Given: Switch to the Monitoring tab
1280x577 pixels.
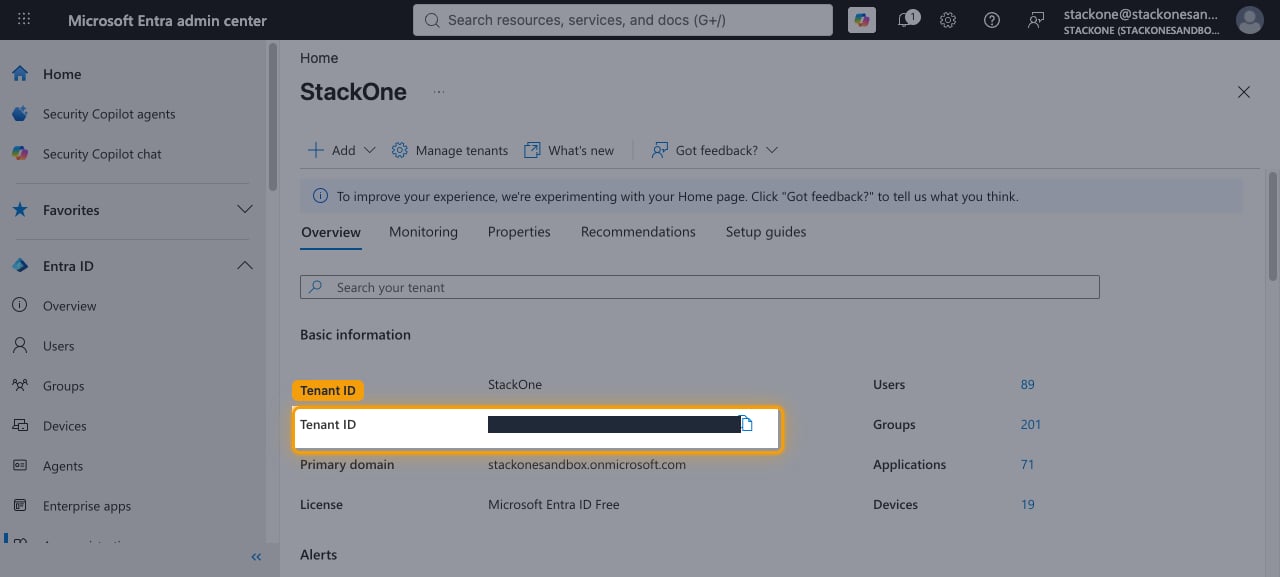Looking at the screenshot, I should point(423,232).
